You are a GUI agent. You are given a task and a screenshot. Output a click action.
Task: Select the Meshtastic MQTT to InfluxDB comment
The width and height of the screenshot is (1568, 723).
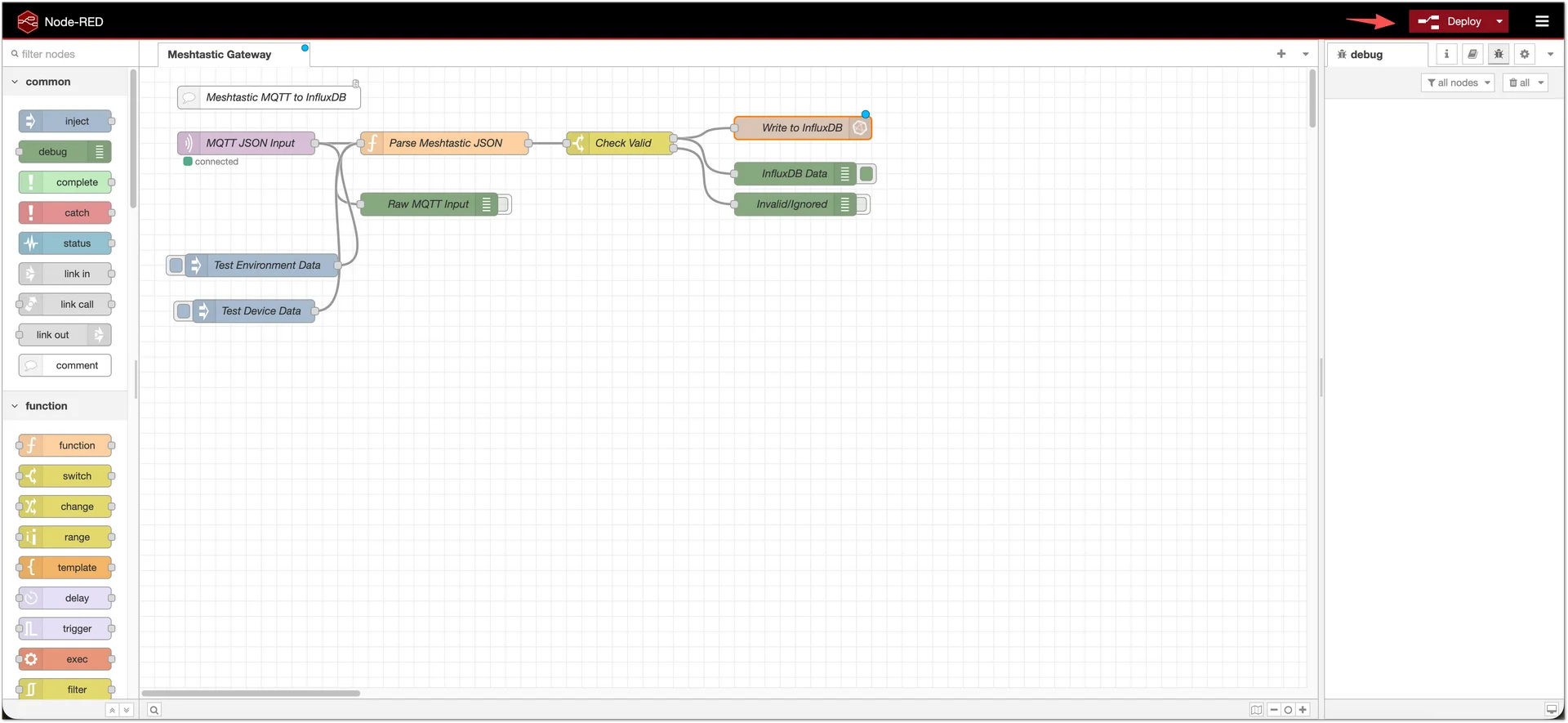pyautogui.click(x=269, y=97)
